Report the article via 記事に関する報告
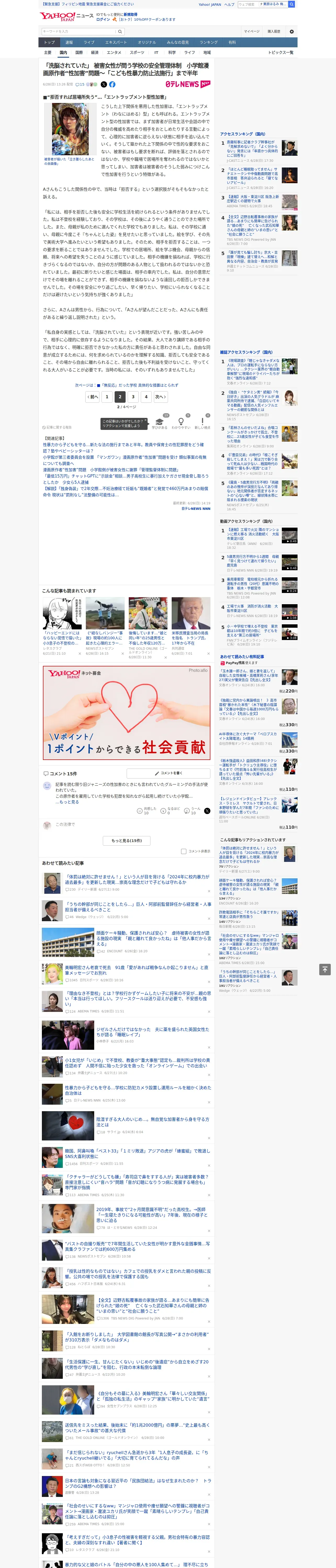 pyautogui.click(x=57, y=427)
